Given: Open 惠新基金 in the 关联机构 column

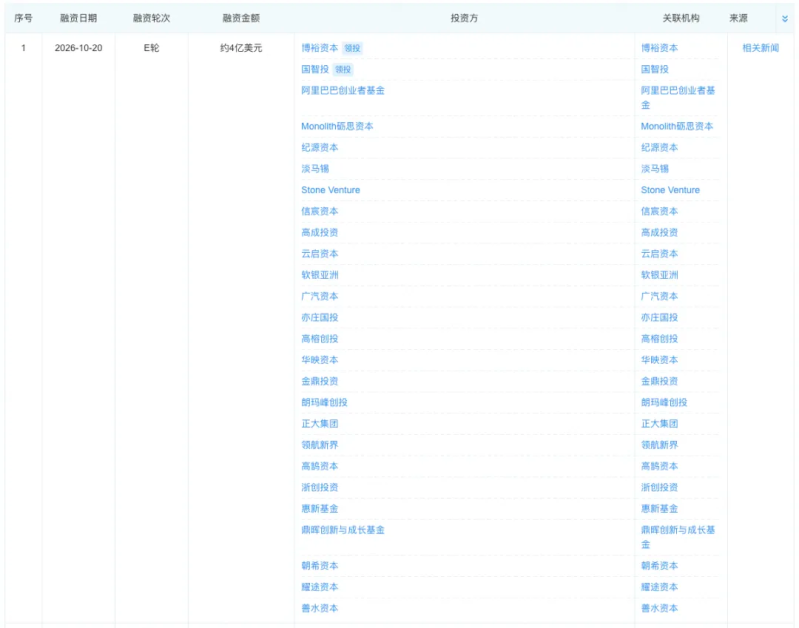Looking at the screenshot, I should pyautogui.click(x=659, y=509).
